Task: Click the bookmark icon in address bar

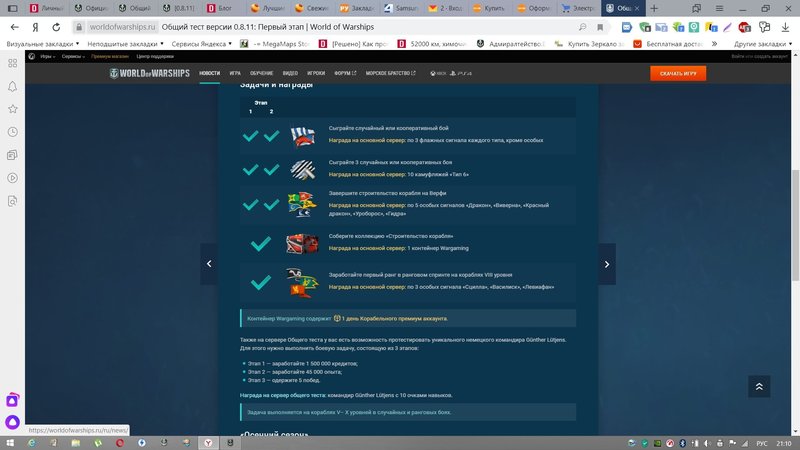Action: pyautogui.click(x=600, y=27)
